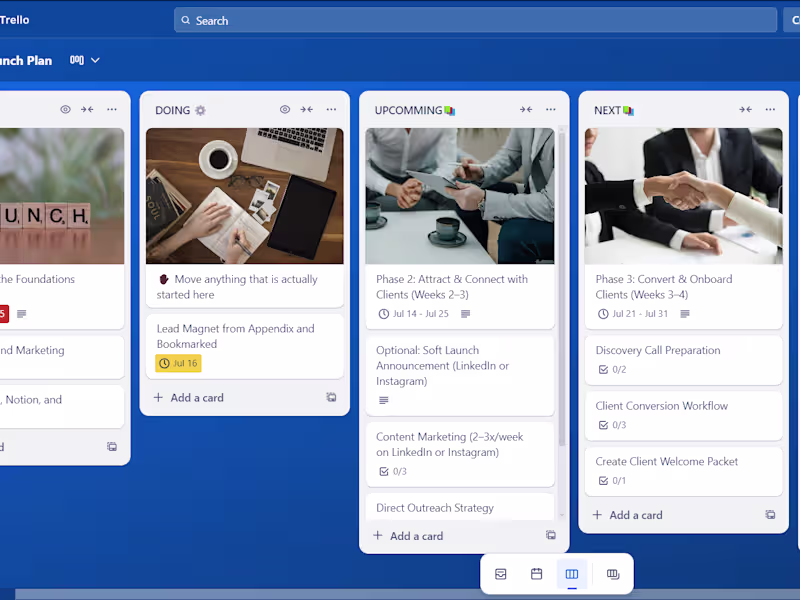Open Client Conversion Workflow card
The image size is (800, 600).
pyautogui.click(x=684, y=415)
